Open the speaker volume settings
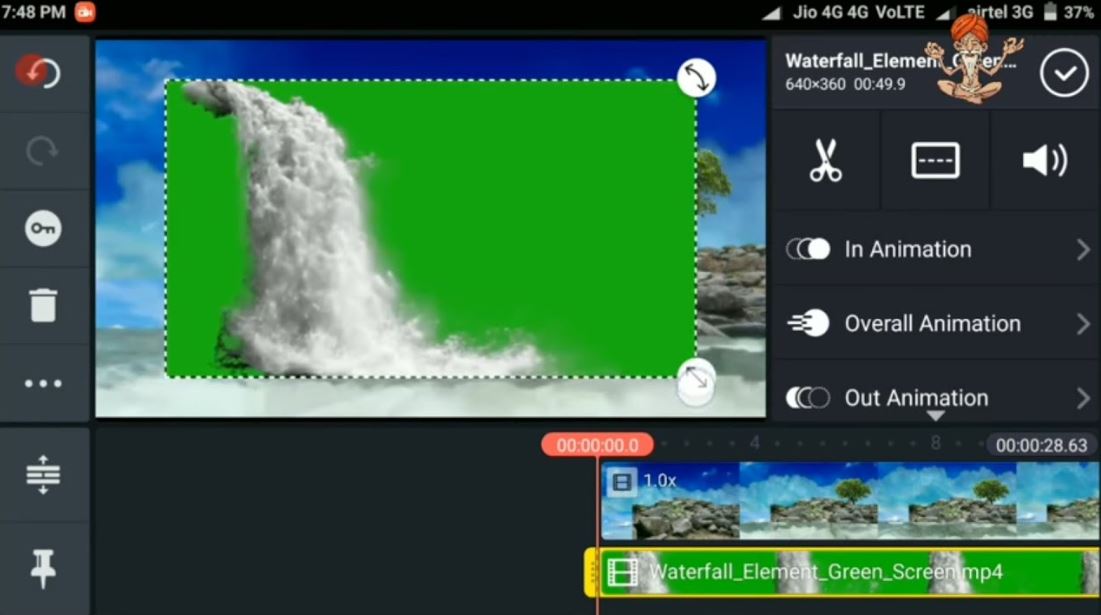The image size is (1101, 615). point(1045,160)
